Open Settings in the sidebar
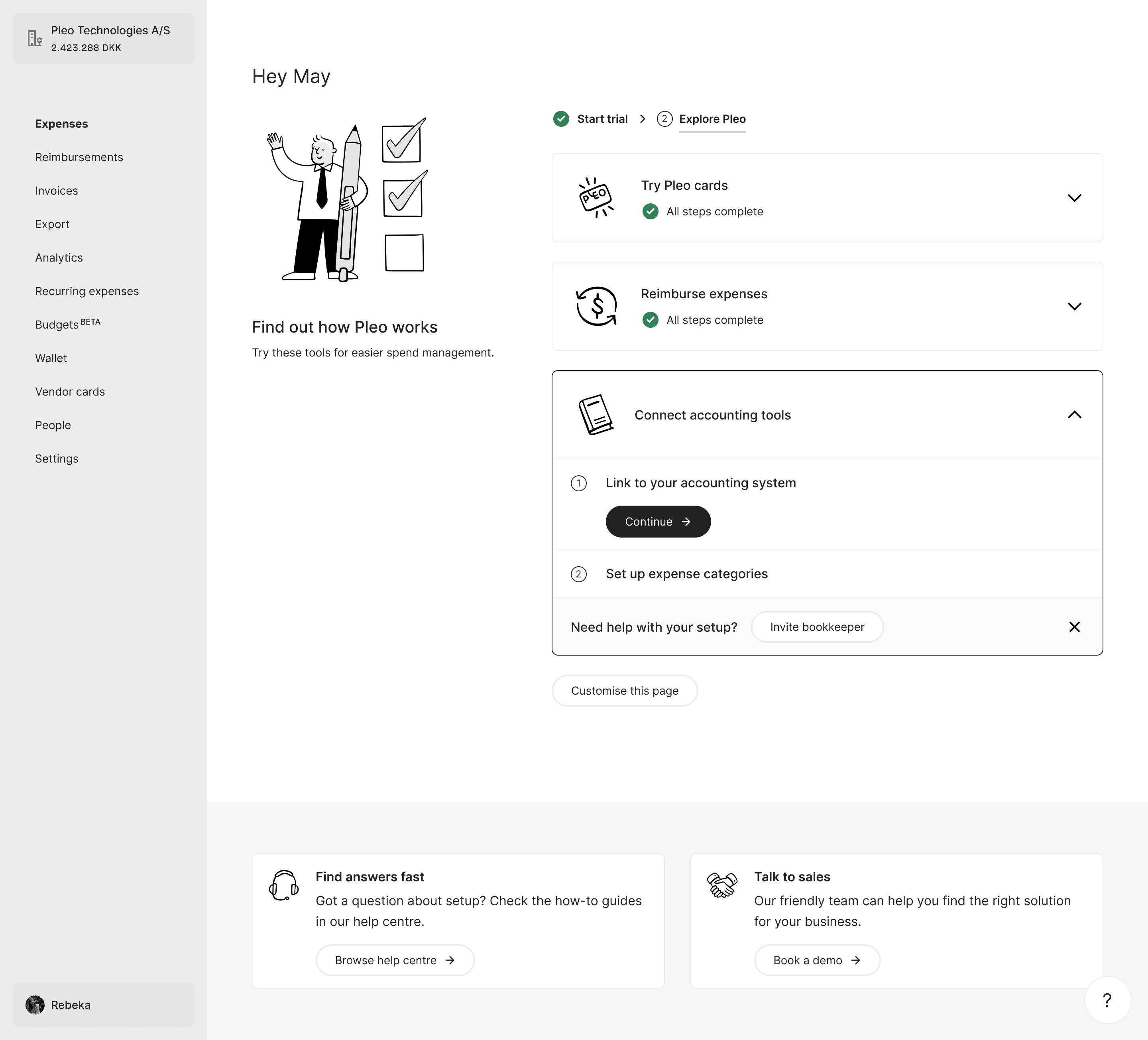This screenshot has width=1148, height=1040. (x=57, y=459)
